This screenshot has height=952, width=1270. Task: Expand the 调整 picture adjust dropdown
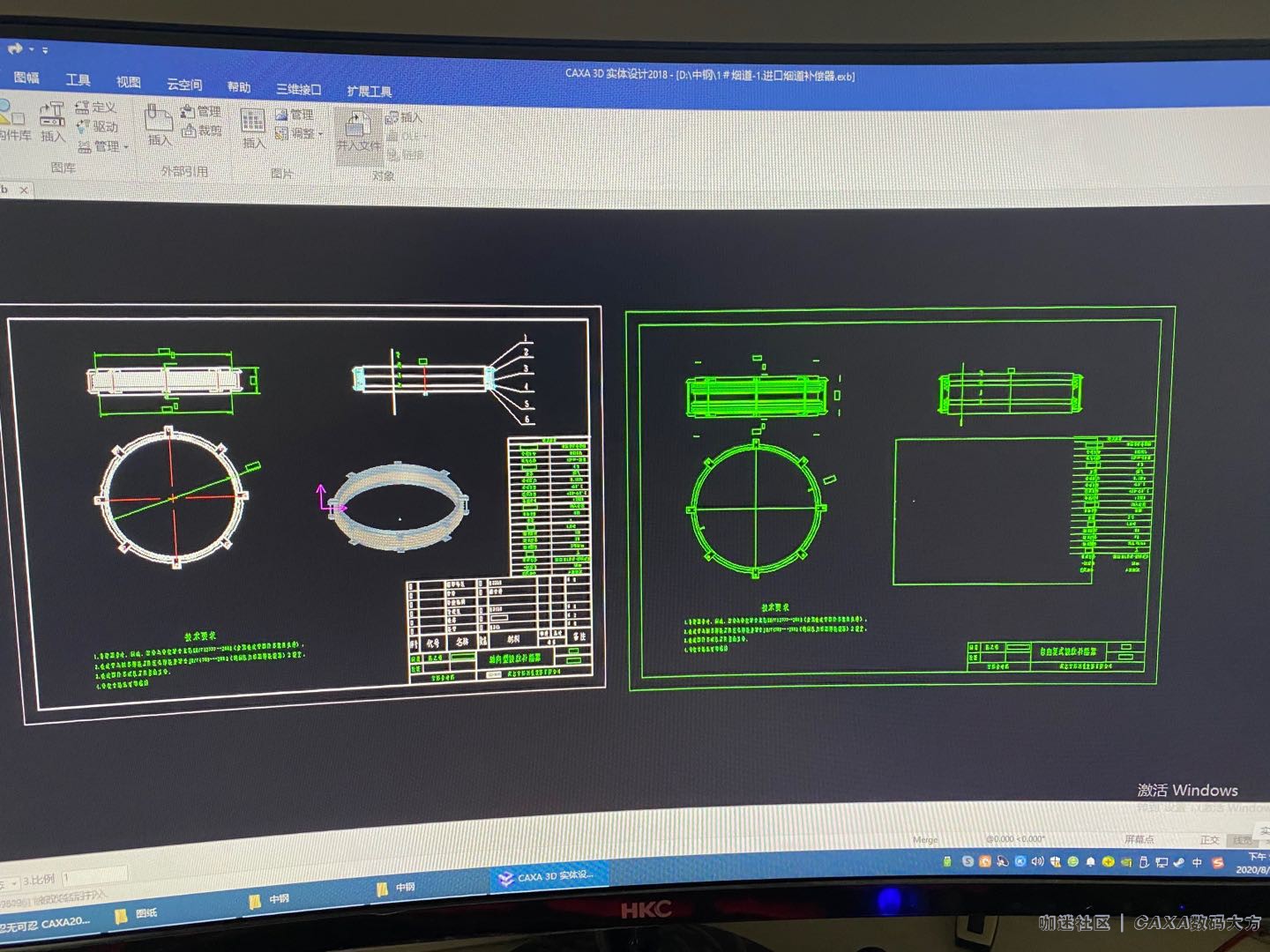[x=300, y=134]
